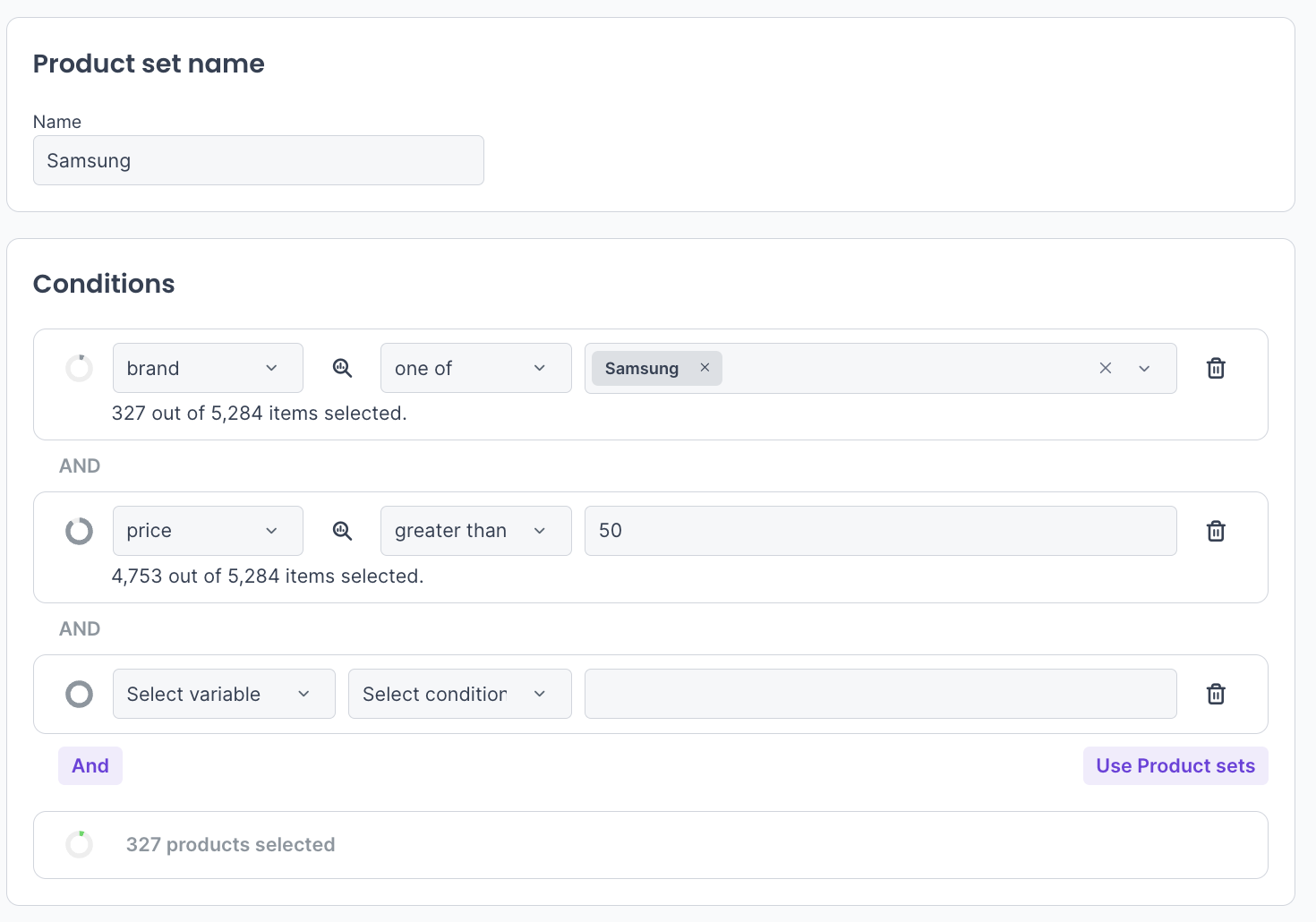This screenshot has width=1316, height=922.
Task: Remove the Samsung tag from brand values
Action: tap(705, 368)
